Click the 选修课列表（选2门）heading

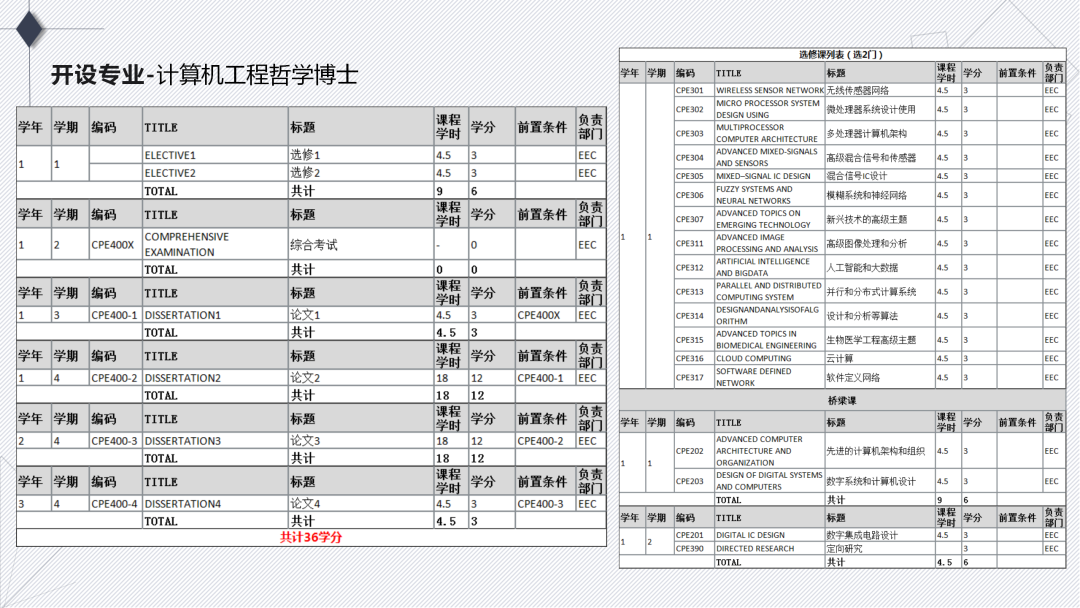(840, 54)
